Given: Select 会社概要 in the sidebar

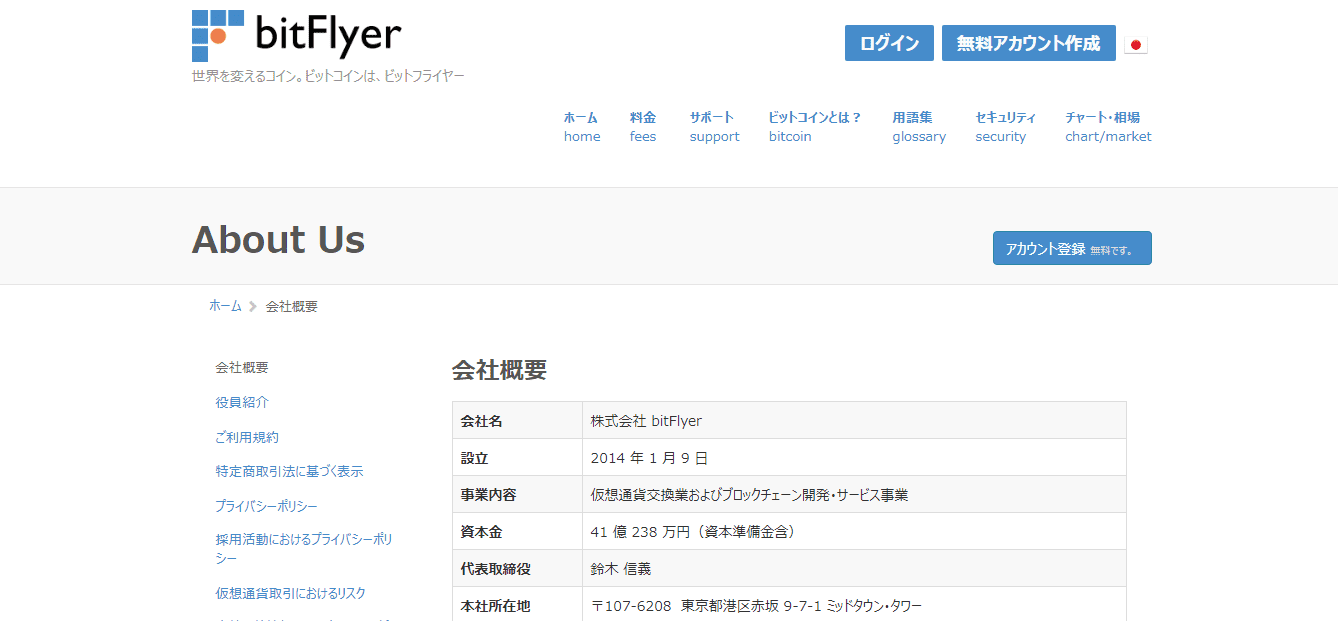Looking at the screenshot, I should pyautogui.click(x=240, y=367).
